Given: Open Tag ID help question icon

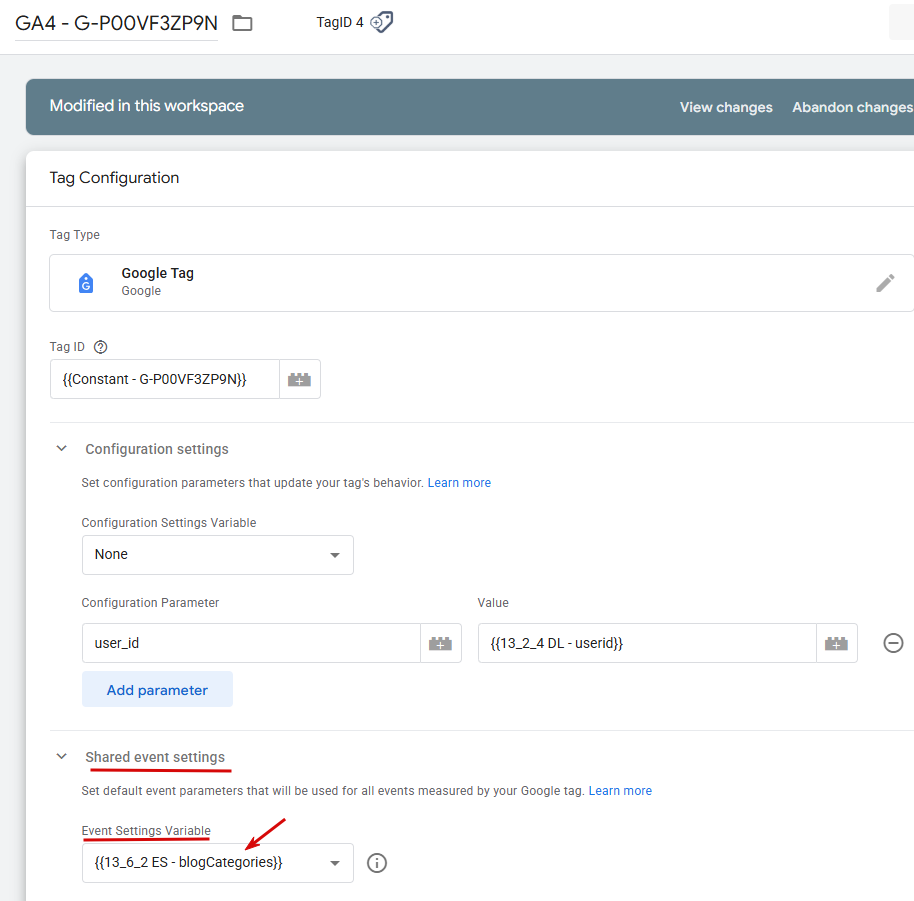Looking at the screenshot, I should 100,347.
